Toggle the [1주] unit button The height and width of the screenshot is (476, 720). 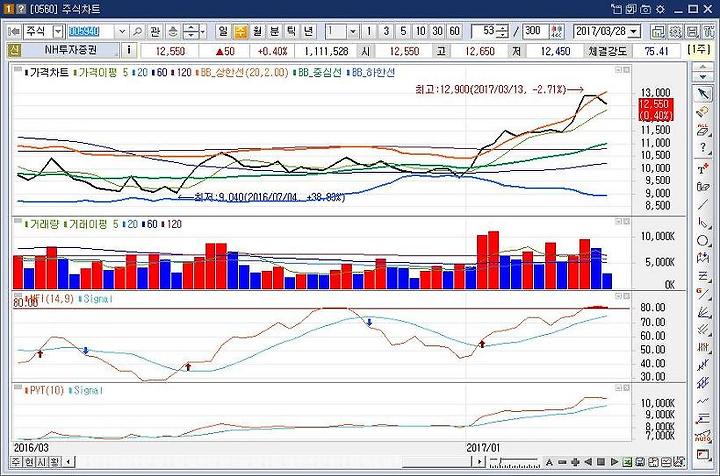699,49
